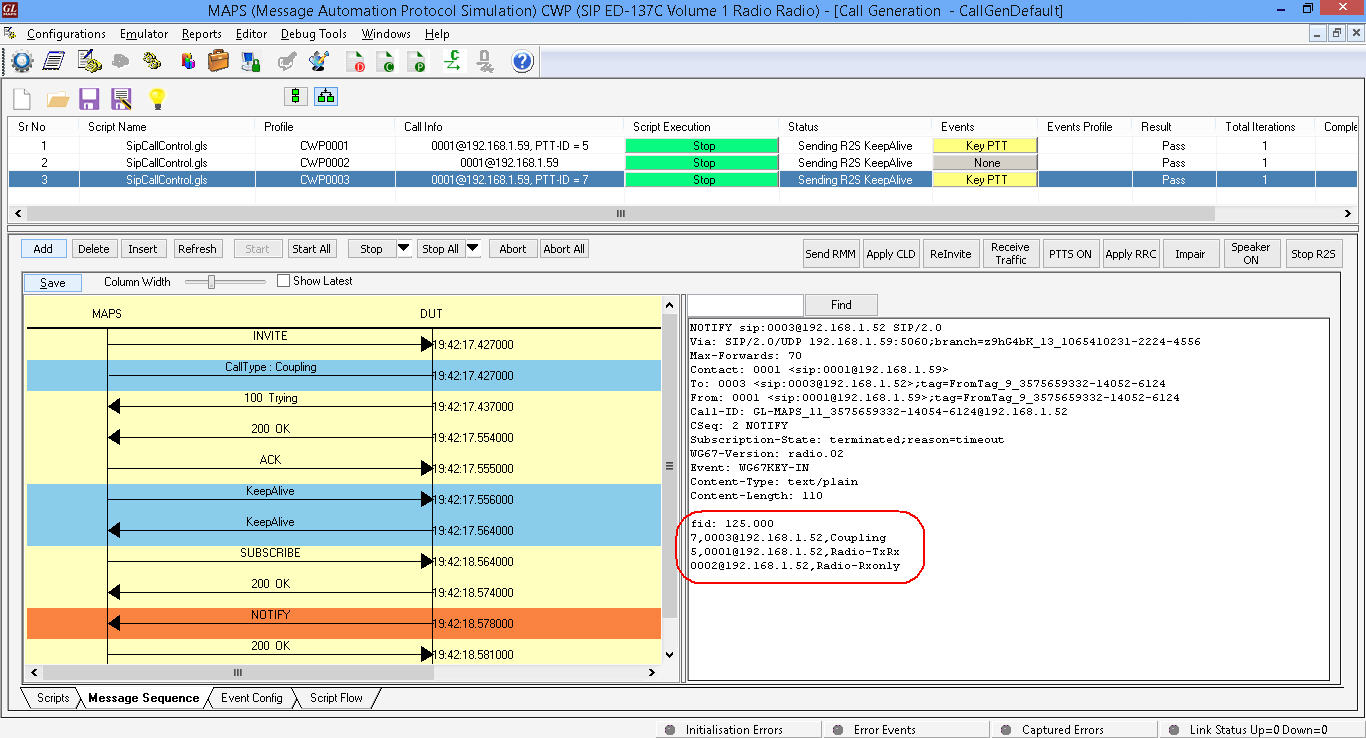Click the colored books icon in toolbar
Image resolution: width=1366 pixels, height=738 pixels.
click(x=187, y=62)
